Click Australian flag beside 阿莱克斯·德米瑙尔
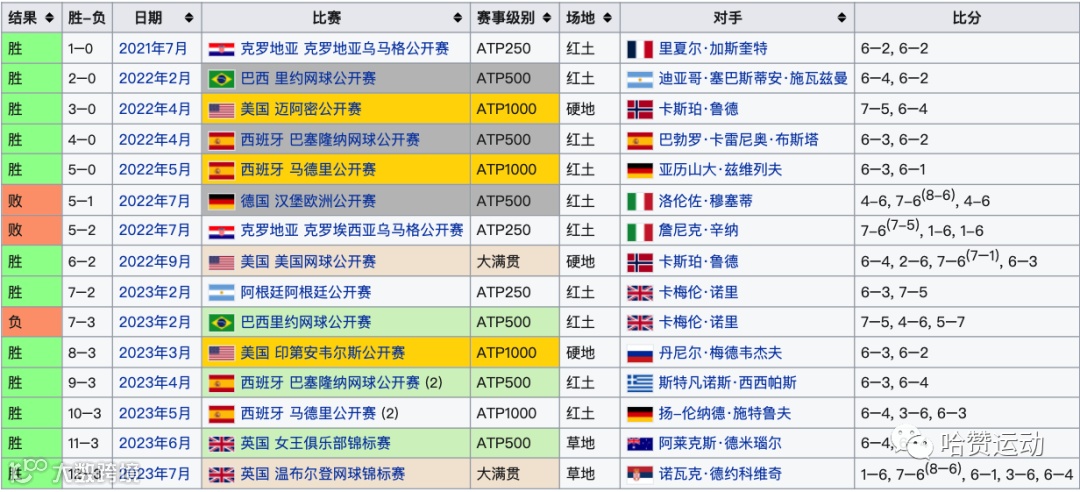 coord(640,444)
